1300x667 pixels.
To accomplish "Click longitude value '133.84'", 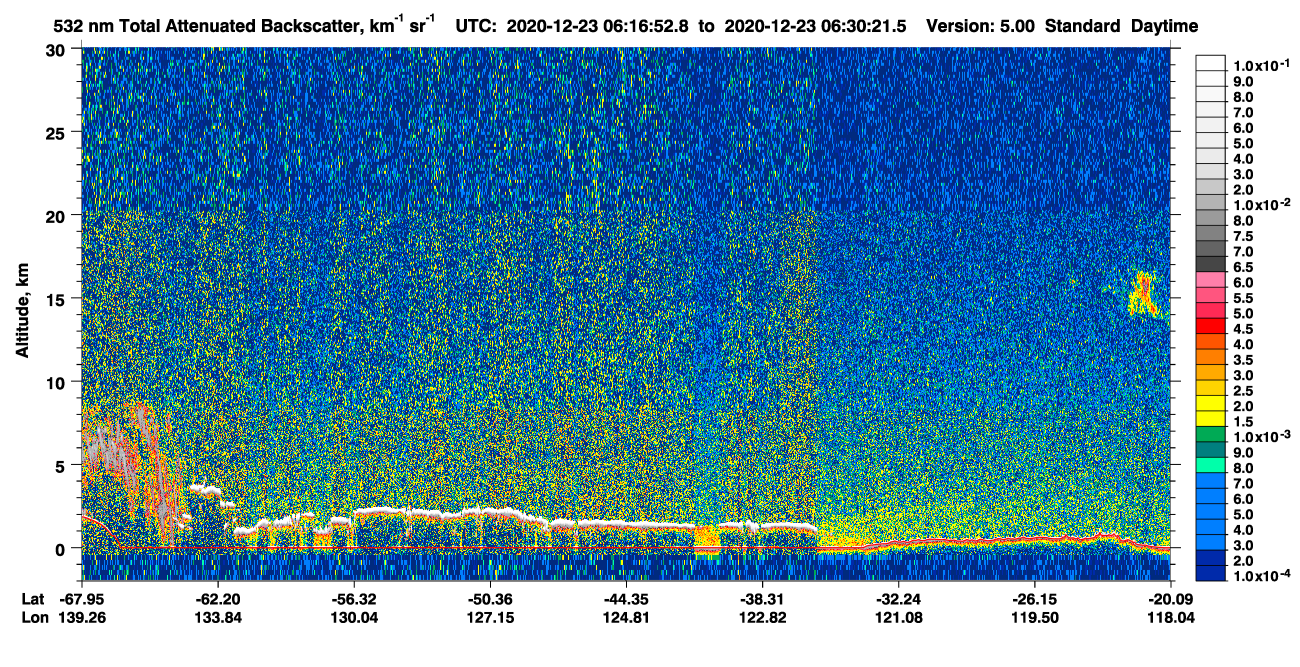I will click(x=217, y=617).
